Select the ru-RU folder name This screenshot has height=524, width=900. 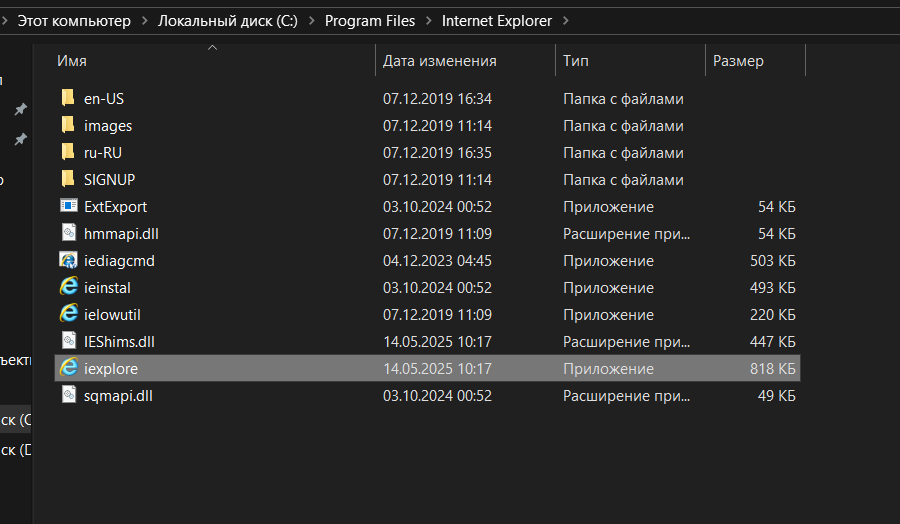(103, 153)
